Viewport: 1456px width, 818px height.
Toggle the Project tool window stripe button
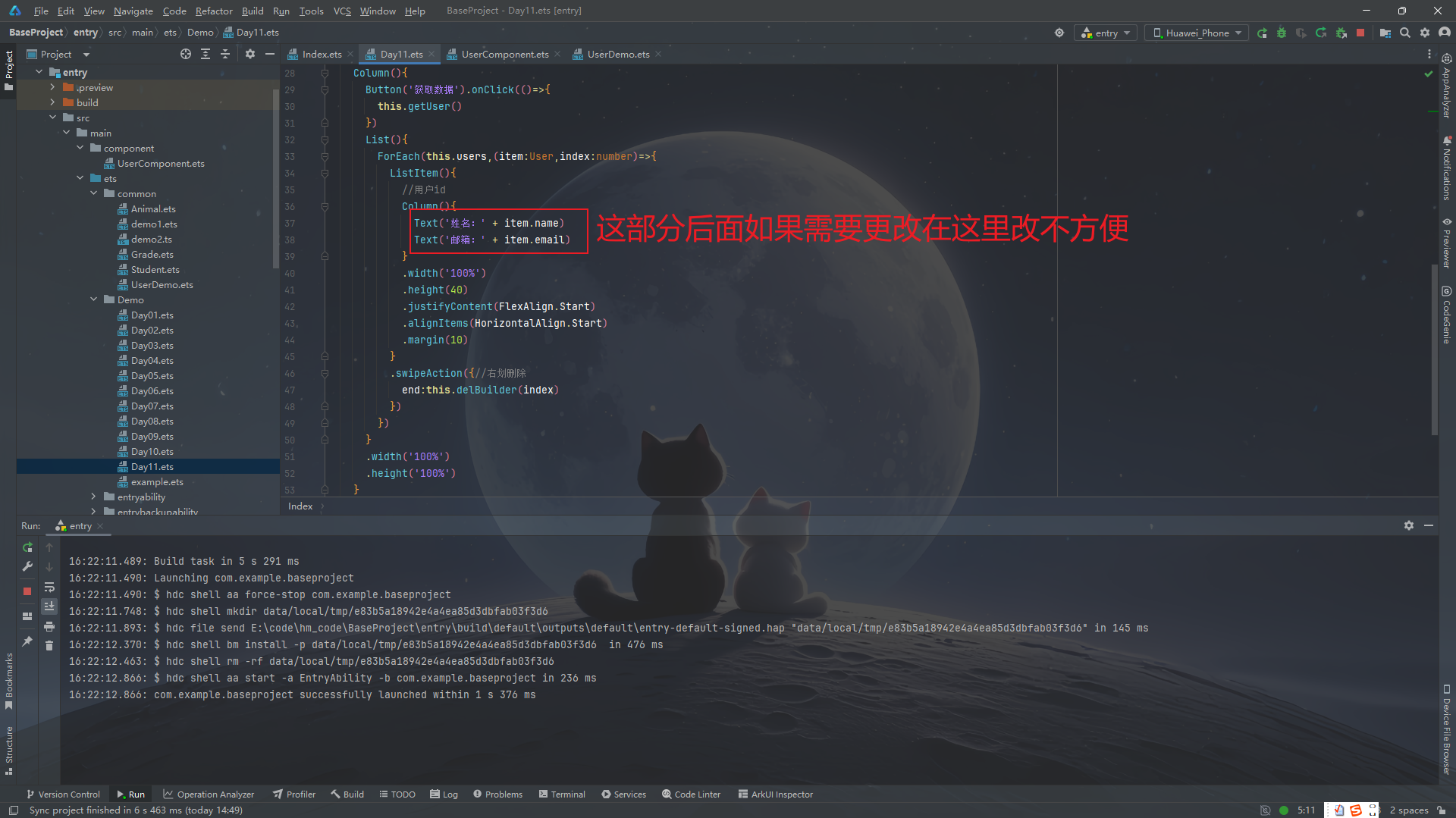(8, 70)
